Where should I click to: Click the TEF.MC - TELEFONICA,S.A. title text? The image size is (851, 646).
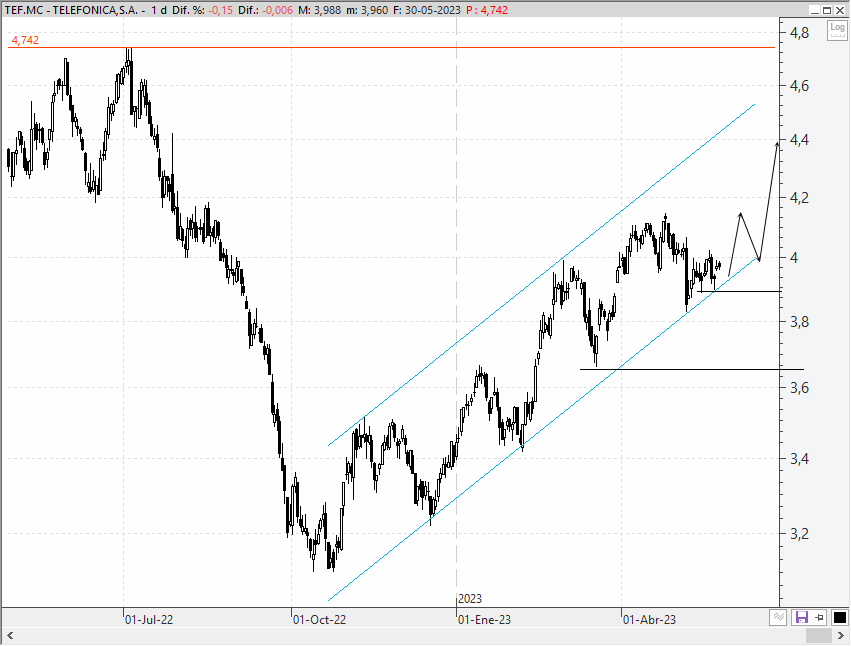71,10
